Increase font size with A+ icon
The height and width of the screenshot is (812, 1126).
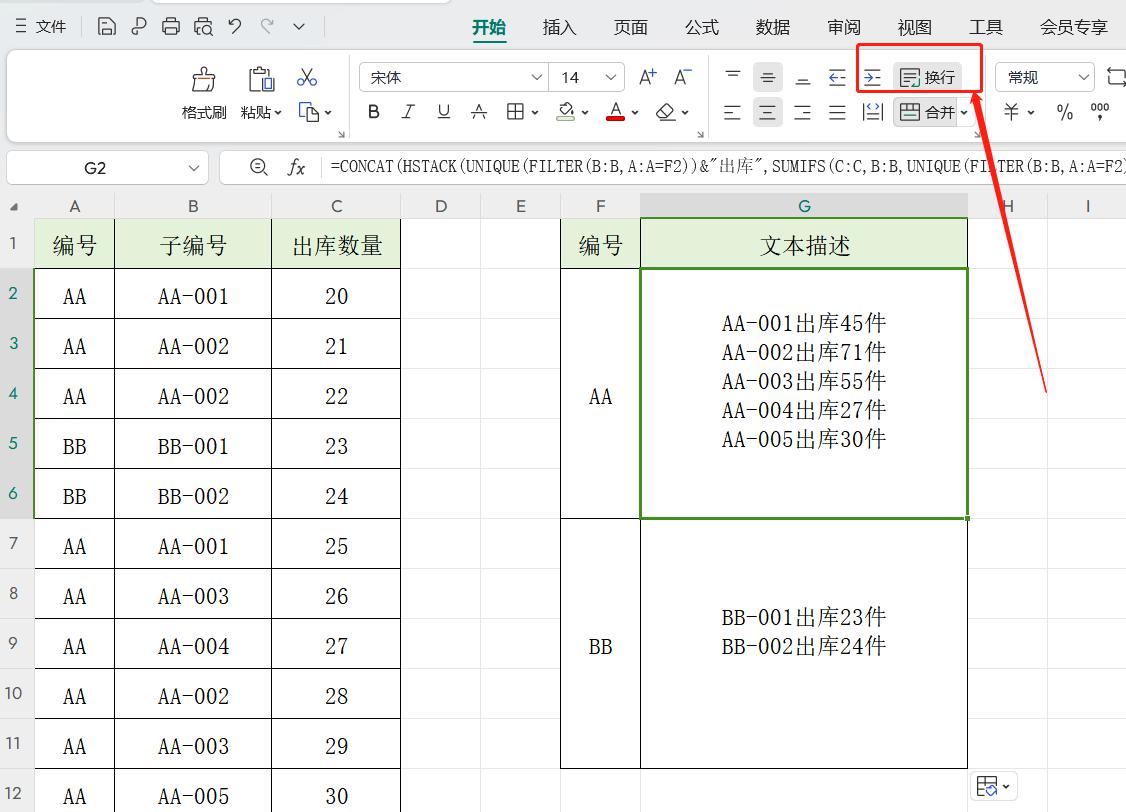pos(648,77)
